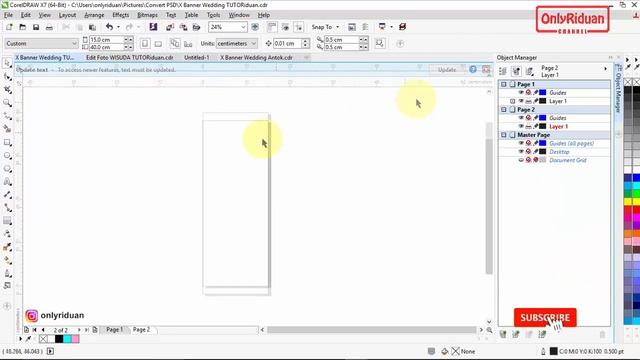Toggle printable icon on Page 2 Layer 1
Image resolution: width=640 pixels, height=360 pixels.
tap(528, 127)
